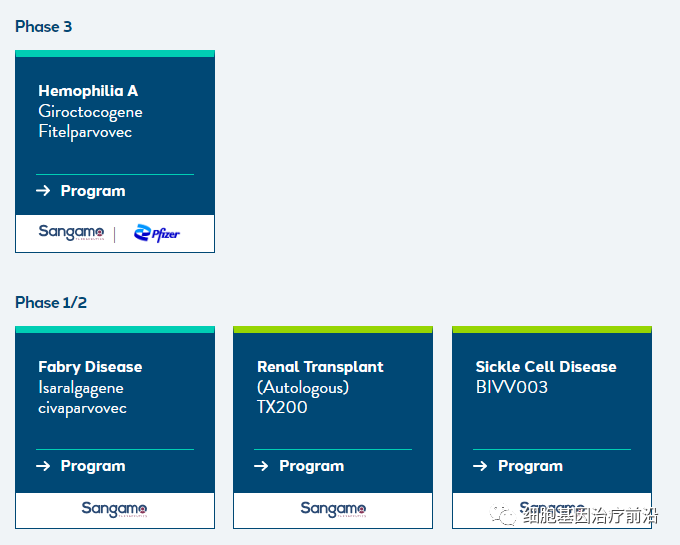Click the BIVV003 product name
Image resolution: width=680 pixels, height=545 pixels.
(x=512, y=387)
